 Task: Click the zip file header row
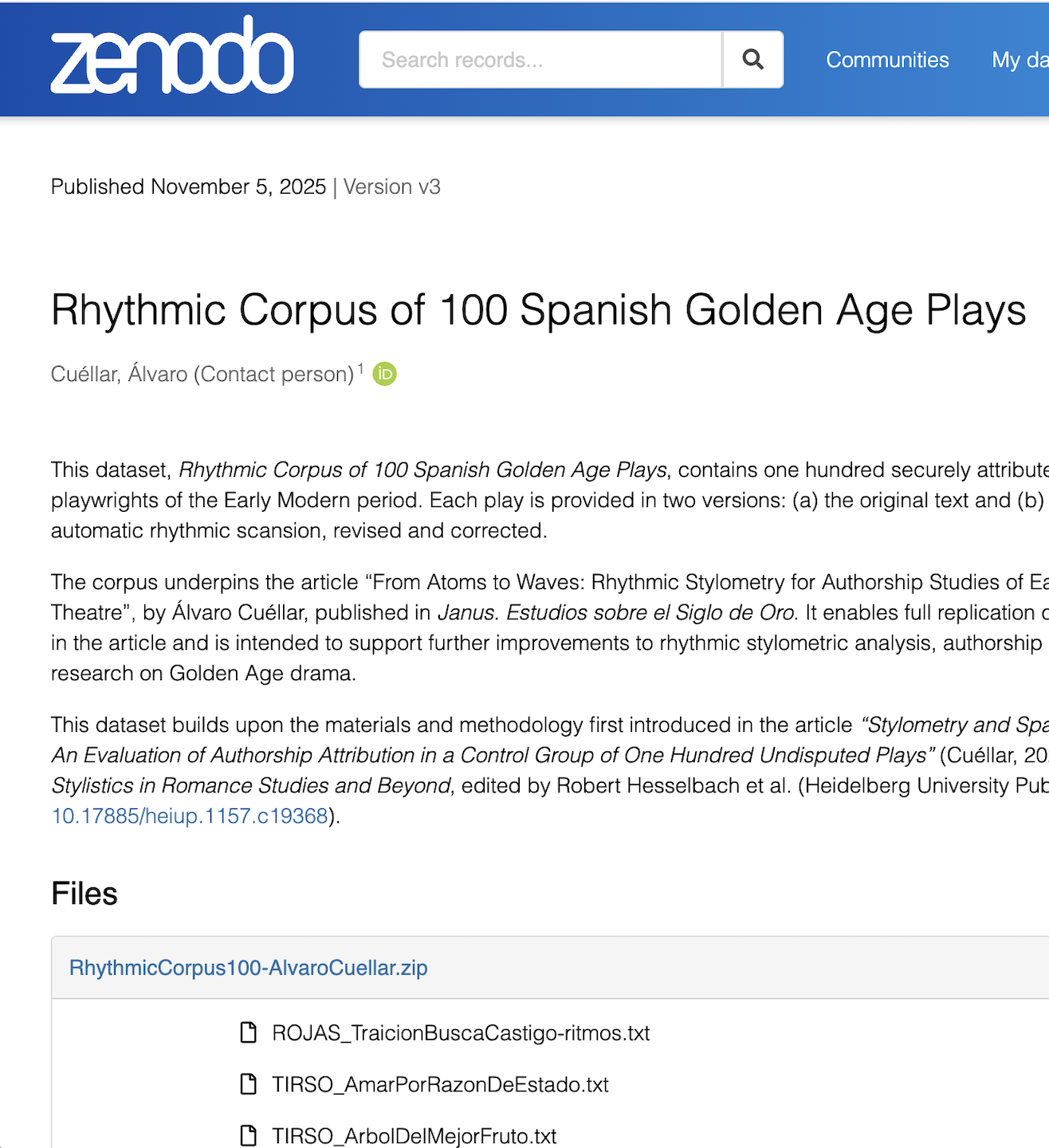coord(549,967)
